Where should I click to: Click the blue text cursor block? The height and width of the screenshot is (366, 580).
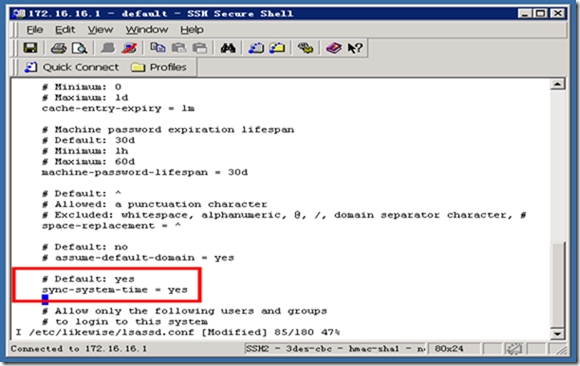(x=45, y=299)
